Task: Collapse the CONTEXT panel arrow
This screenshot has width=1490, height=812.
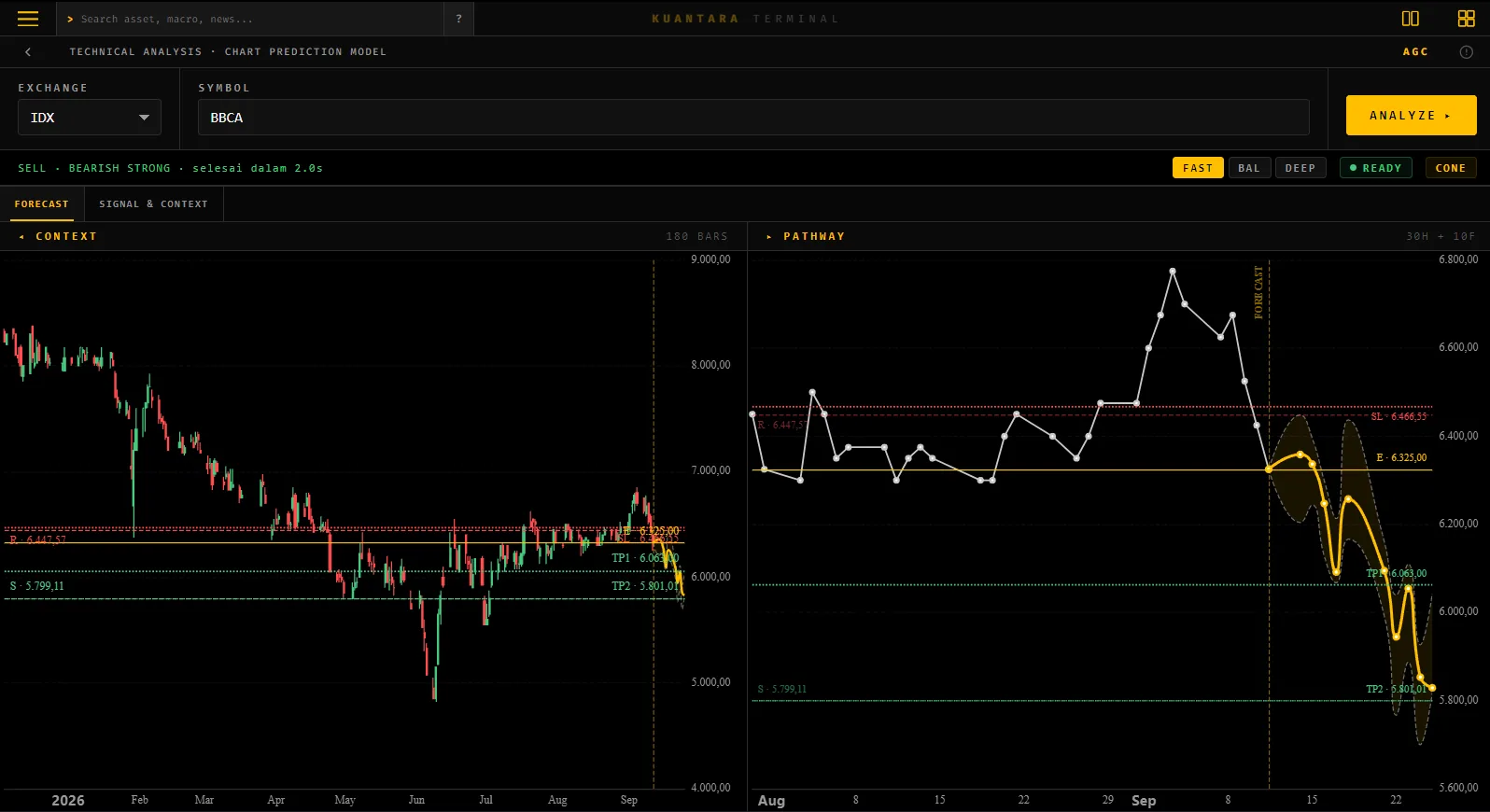Action: (21, 237)
